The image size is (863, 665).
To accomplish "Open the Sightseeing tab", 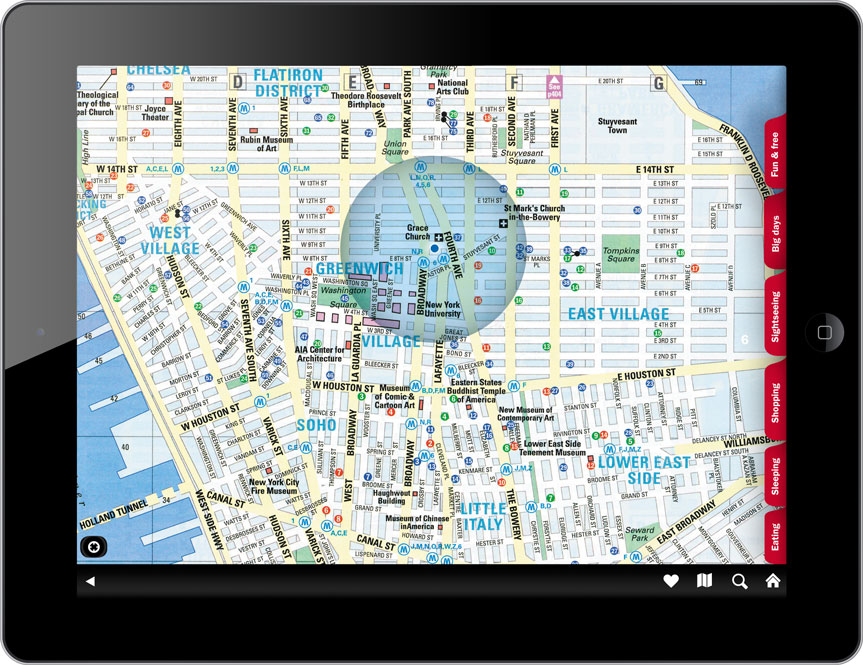I will 775,317.
